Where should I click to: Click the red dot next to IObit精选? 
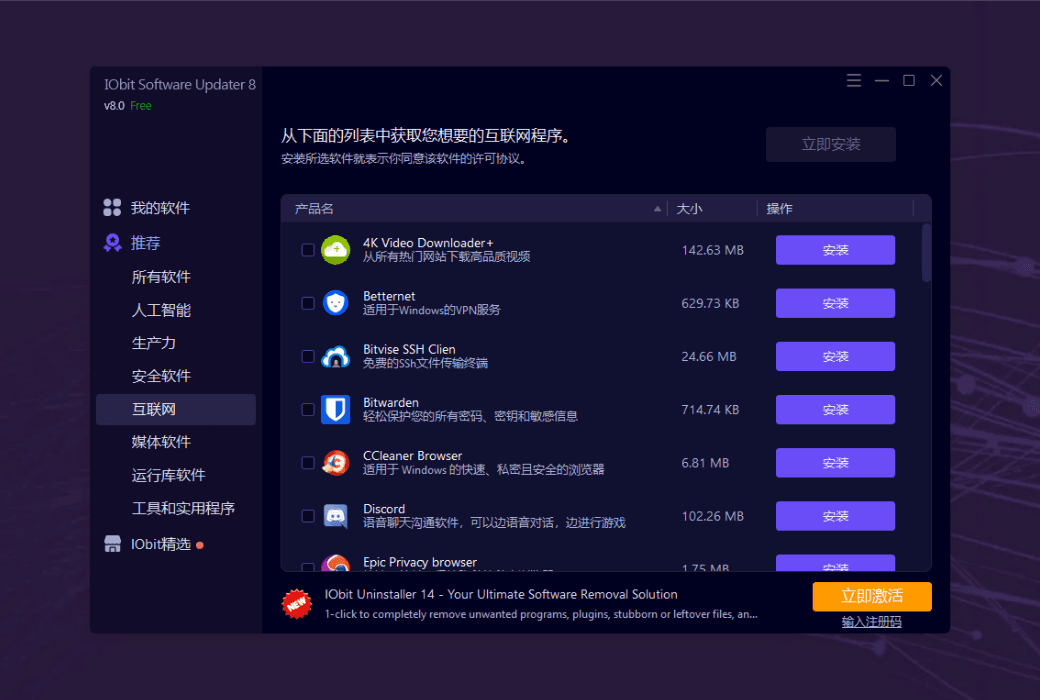point(200,545)
